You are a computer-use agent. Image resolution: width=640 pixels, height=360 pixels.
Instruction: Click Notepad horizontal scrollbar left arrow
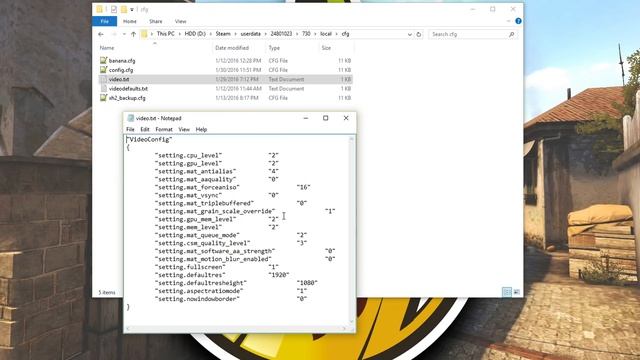128,328
